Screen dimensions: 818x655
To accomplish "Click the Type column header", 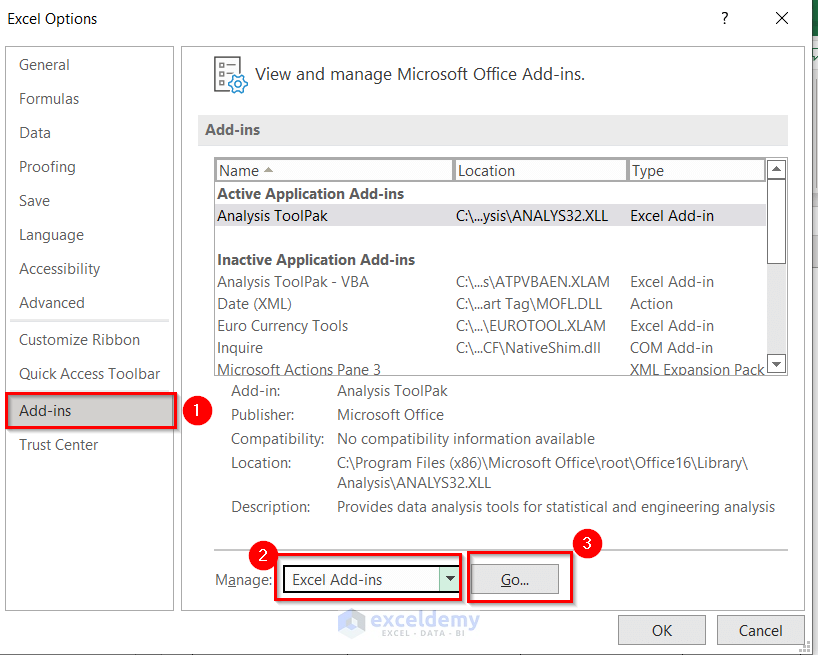I will tap(695, 171).
